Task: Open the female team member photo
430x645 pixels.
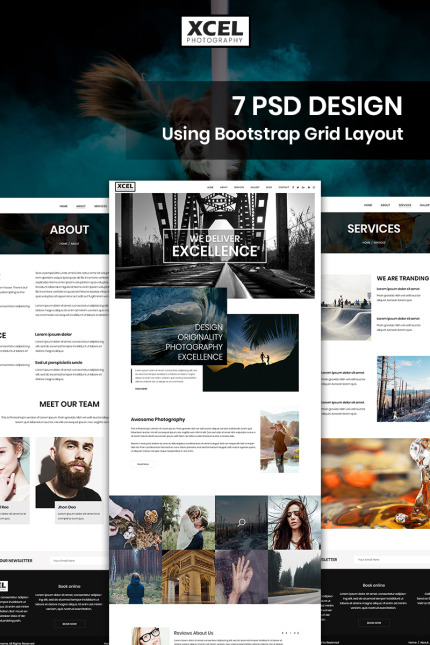Action: pos(15,469)
